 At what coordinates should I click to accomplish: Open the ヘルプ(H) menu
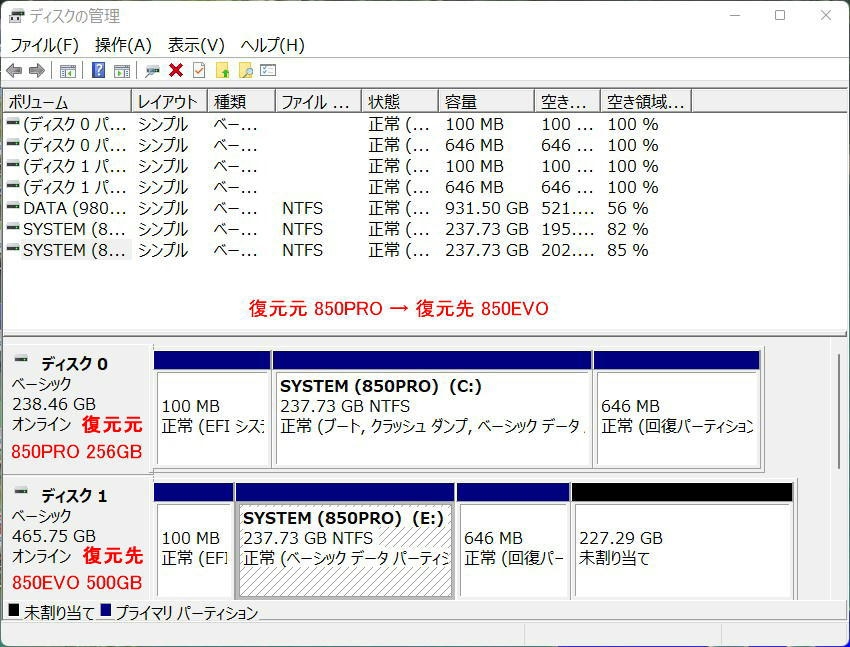(272, 45)
